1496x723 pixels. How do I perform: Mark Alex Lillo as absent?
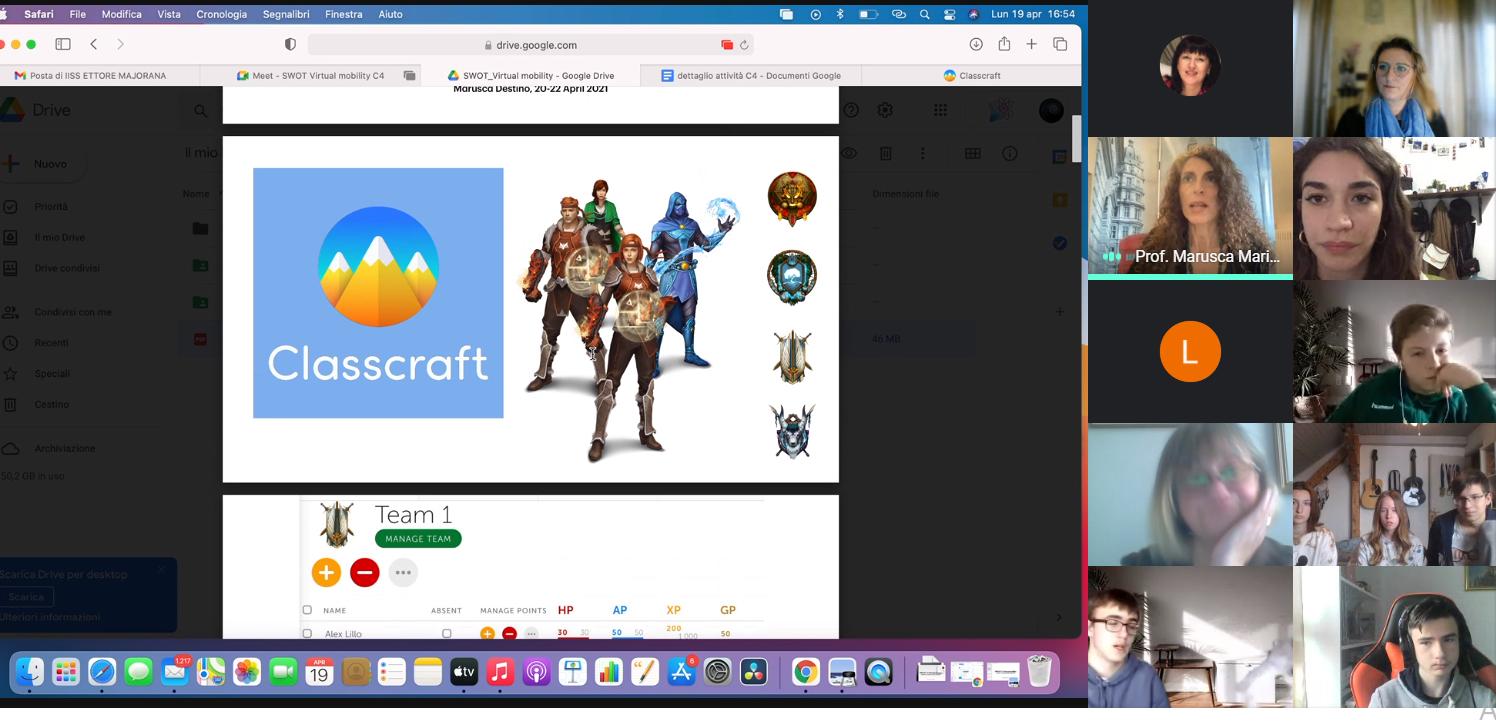pyautogui.click(x=447, y=633)
